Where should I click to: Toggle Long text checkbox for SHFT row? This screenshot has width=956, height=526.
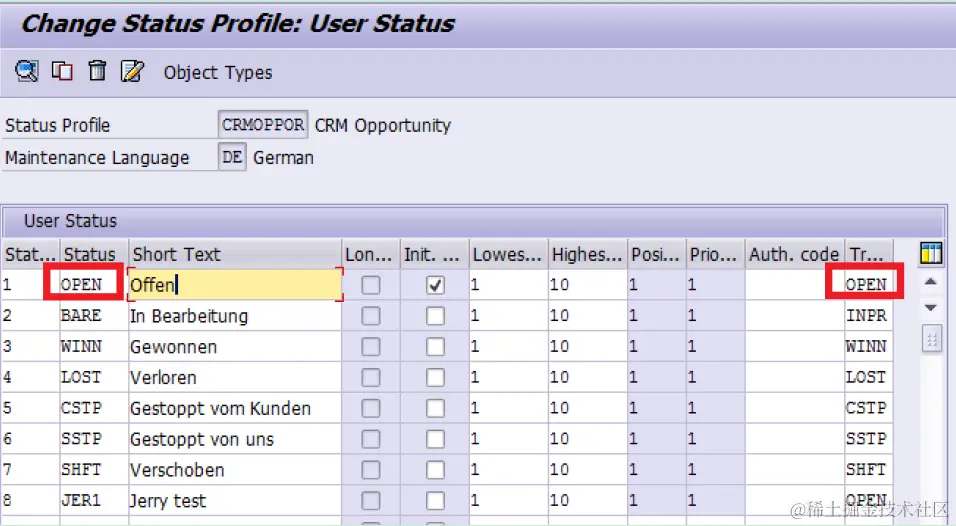pyautogui.click(x=371, y=469)
